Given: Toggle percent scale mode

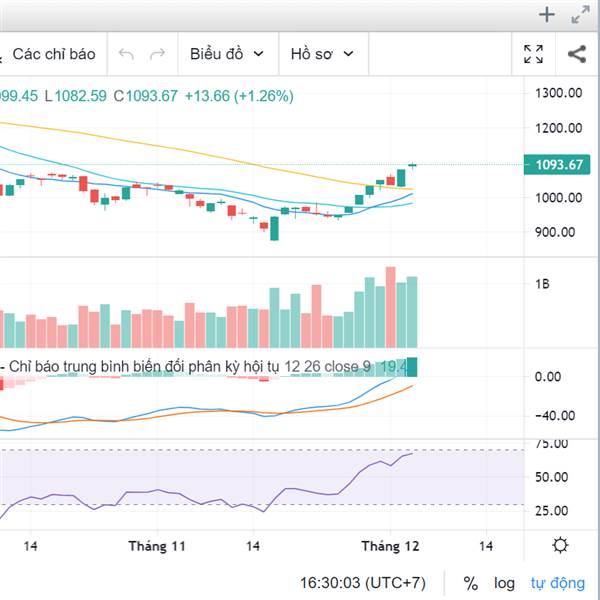Looking at the screenshot, I should (x=470, y=584).
